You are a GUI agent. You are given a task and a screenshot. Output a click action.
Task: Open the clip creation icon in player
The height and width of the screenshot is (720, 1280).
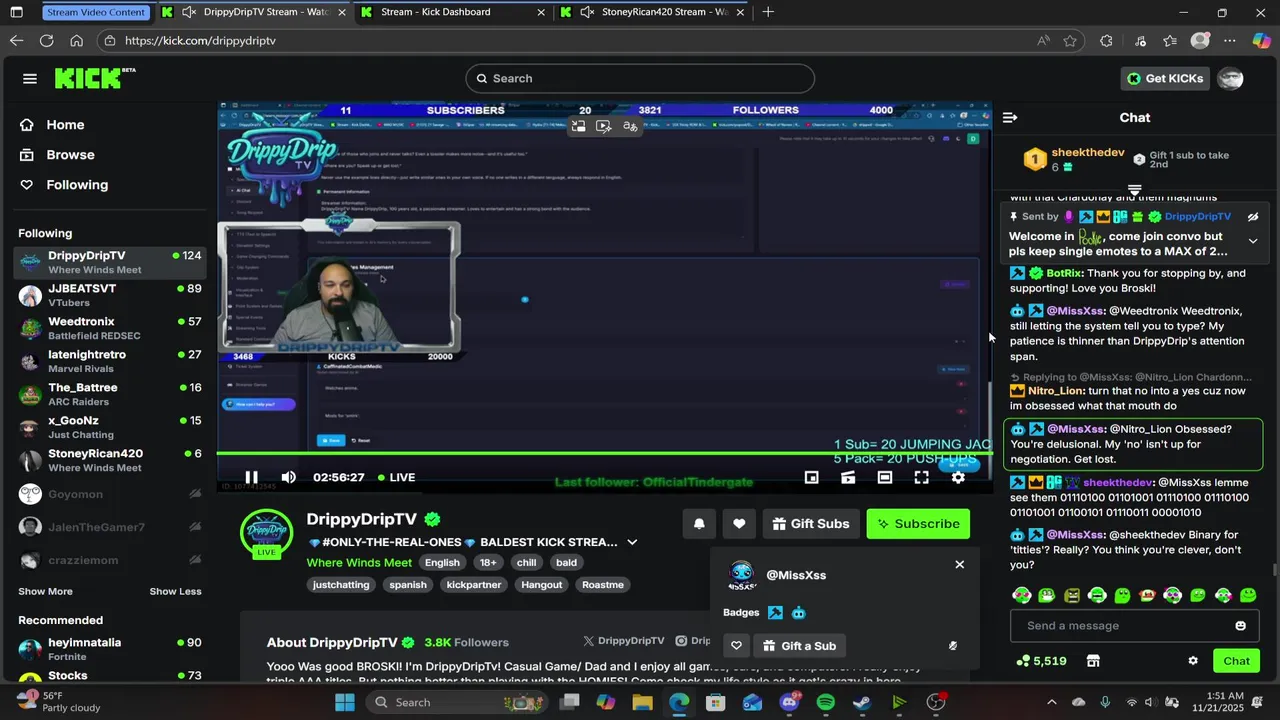848,477
